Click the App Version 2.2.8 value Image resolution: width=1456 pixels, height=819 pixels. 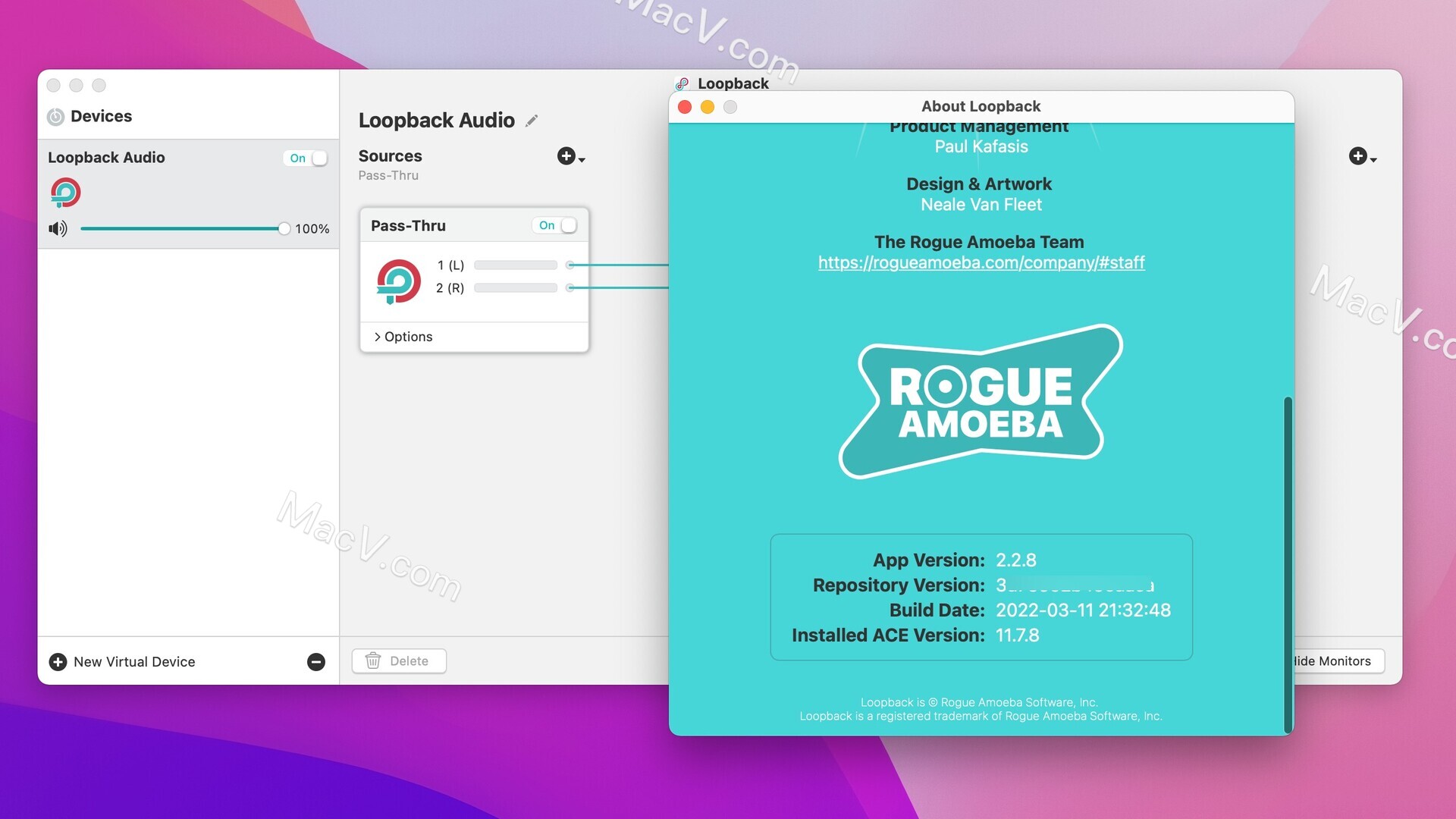tap(1015, 560)
